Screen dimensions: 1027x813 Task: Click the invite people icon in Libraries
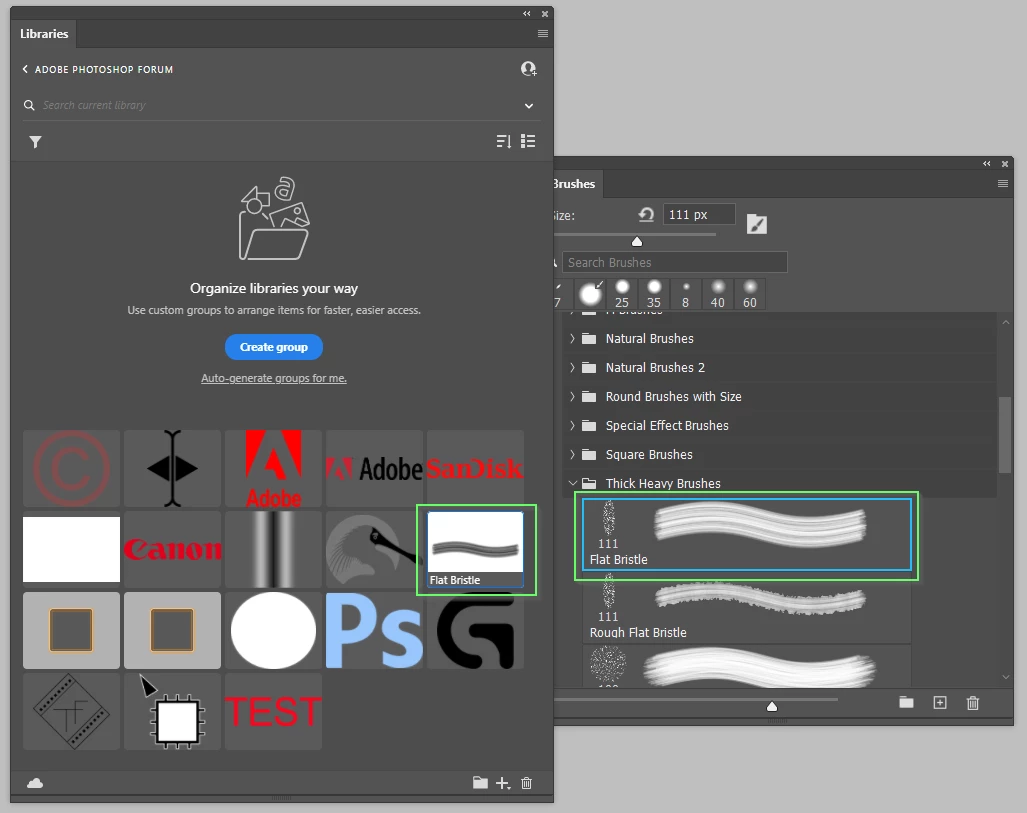[529, 69]
